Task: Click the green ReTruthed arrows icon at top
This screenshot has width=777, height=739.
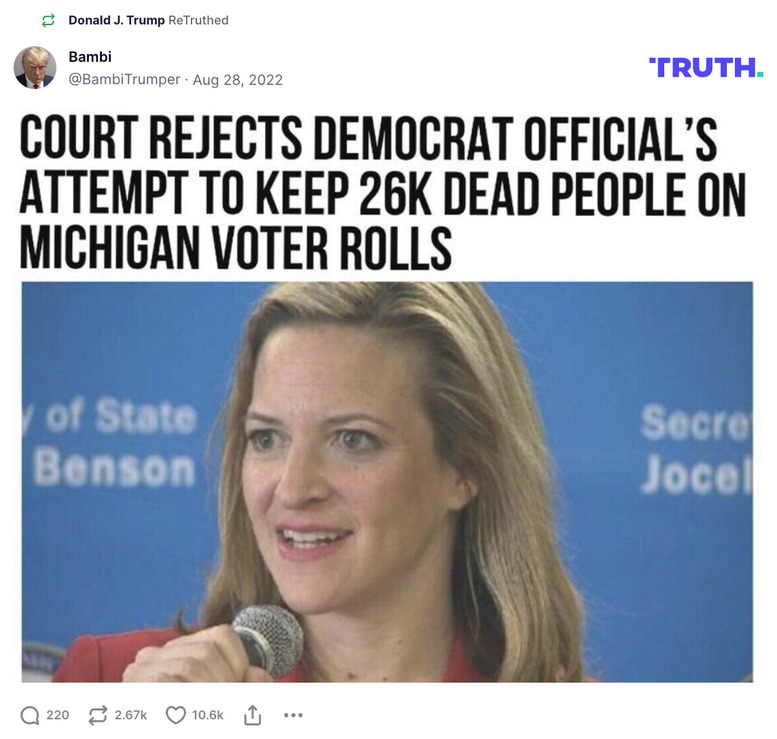Action: (47, 20)
